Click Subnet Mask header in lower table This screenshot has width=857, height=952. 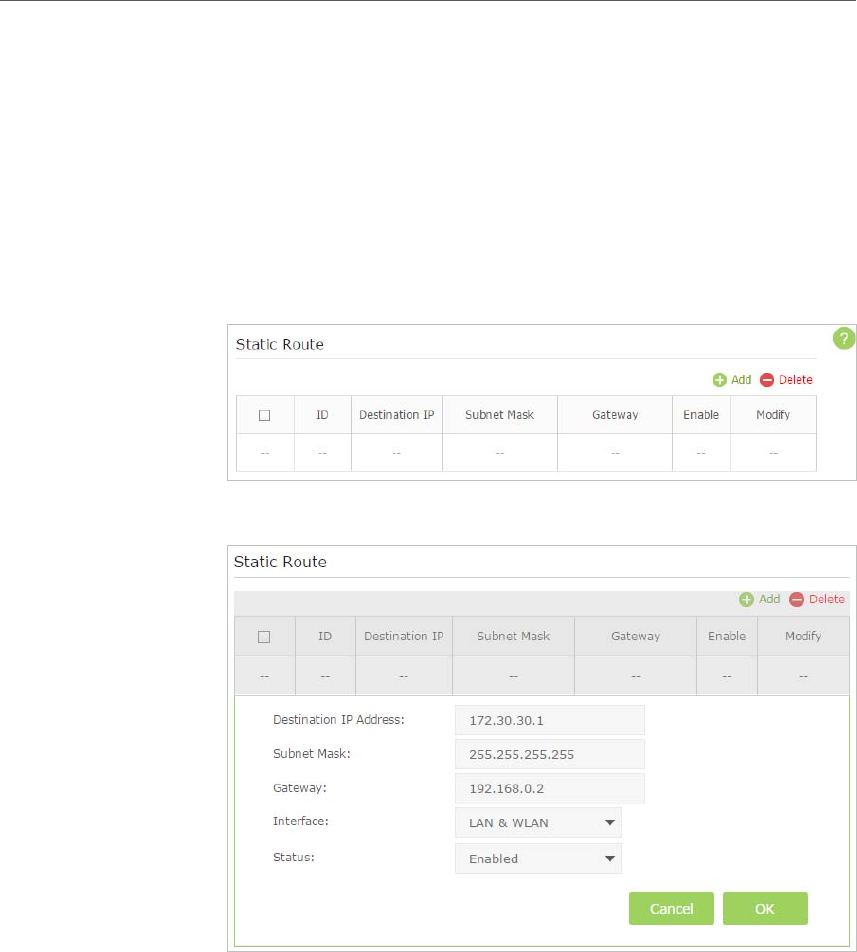[513, 636]
